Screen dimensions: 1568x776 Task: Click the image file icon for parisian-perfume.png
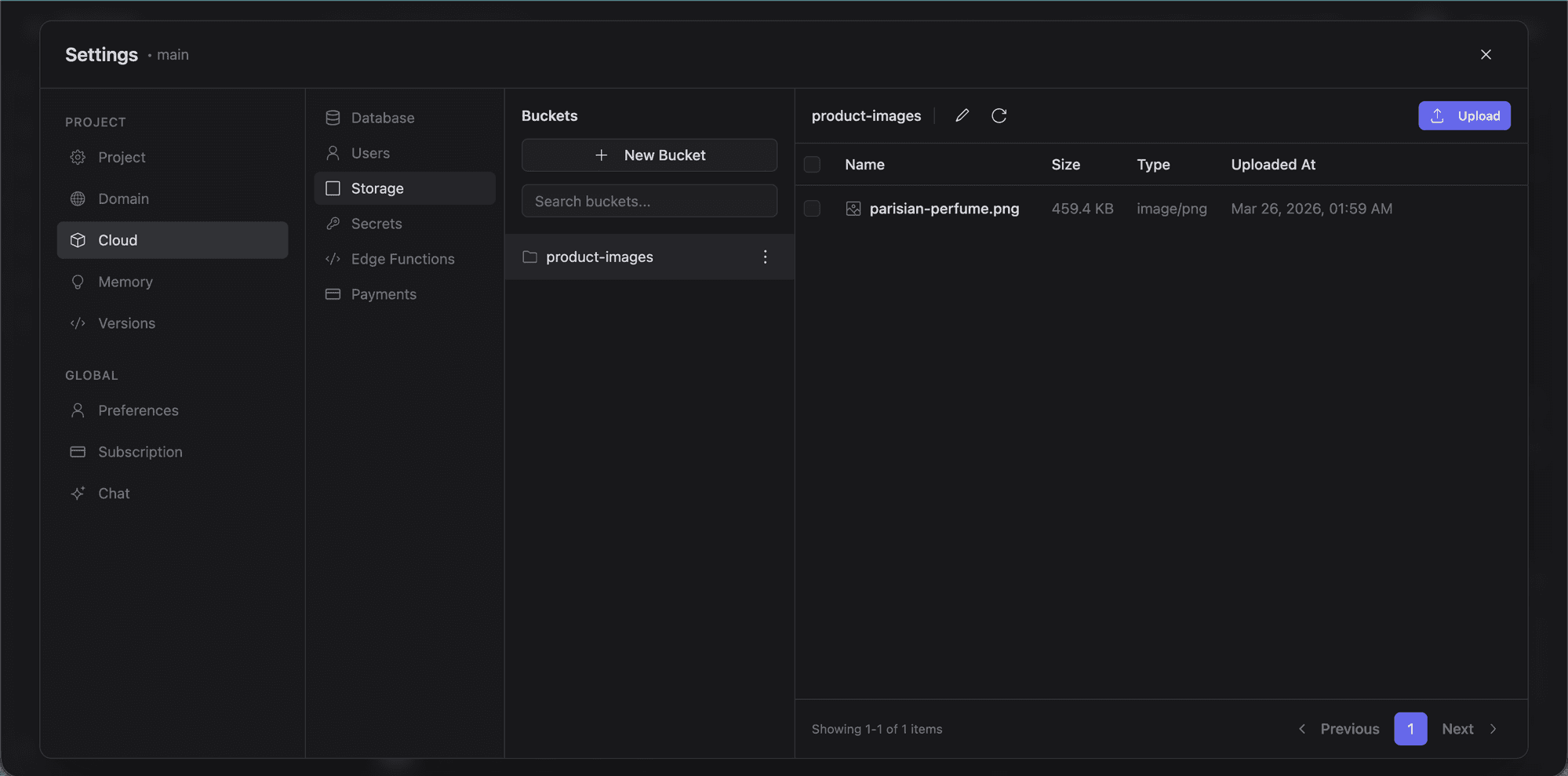[x=853, y=209]
